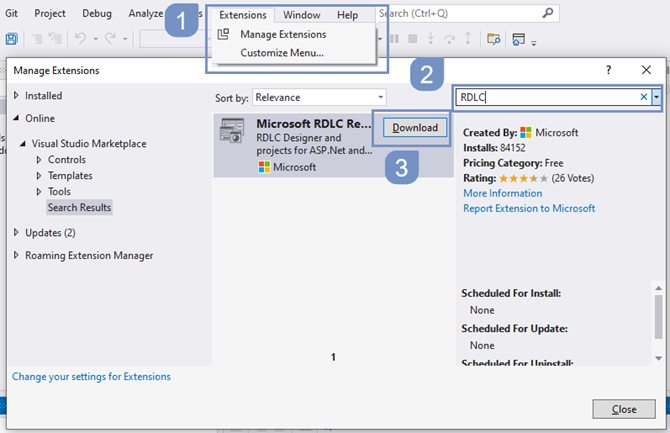Image resolution: width=670 pixels, height=433 pixels.
Task: Open Report Extension to Microsoft link
Action: [x=529, y=208]
